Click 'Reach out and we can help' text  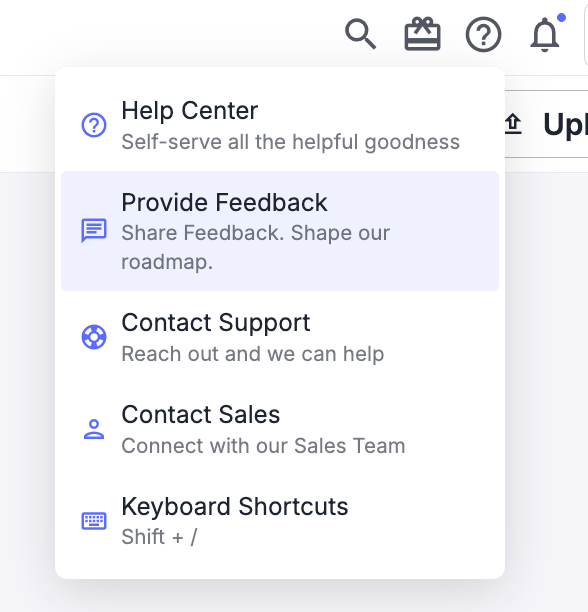point(253,354)
